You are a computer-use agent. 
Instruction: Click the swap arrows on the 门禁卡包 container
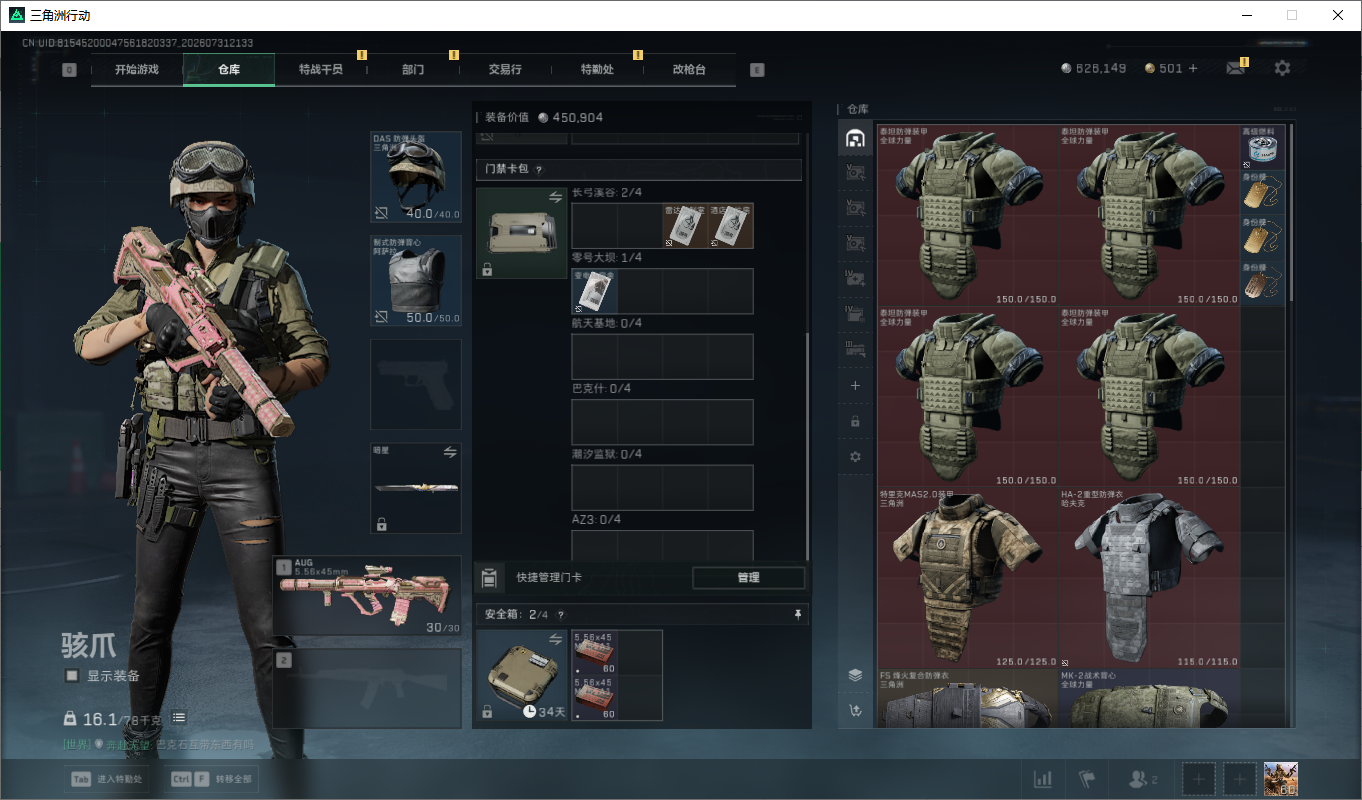click(555, 198)
